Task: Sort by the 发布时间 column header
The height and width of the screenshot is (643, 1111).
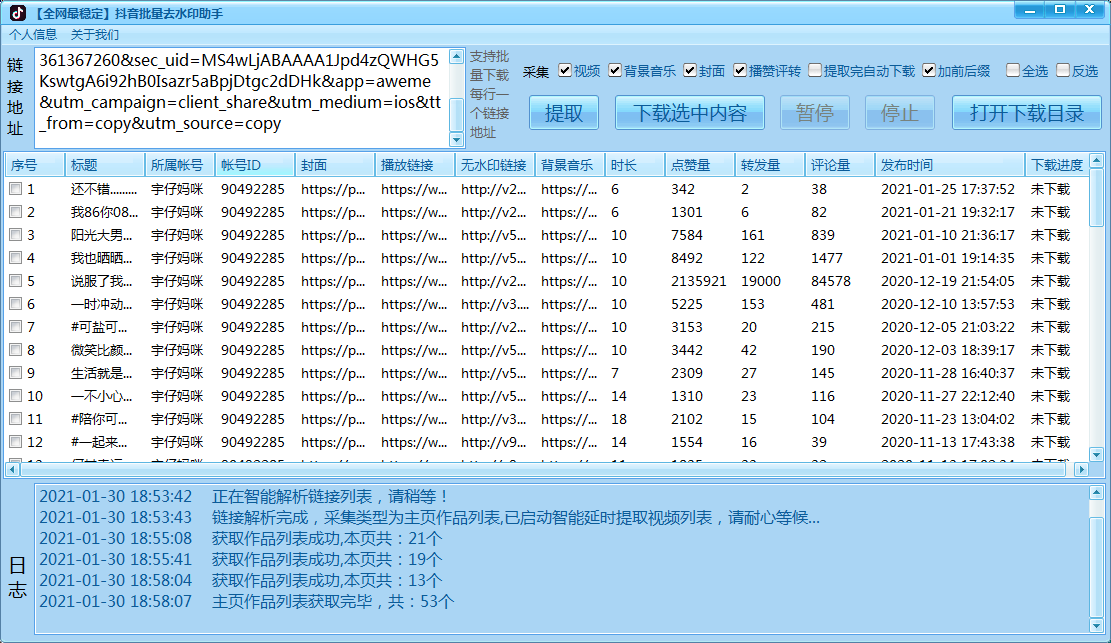Action: pos(950,165)
